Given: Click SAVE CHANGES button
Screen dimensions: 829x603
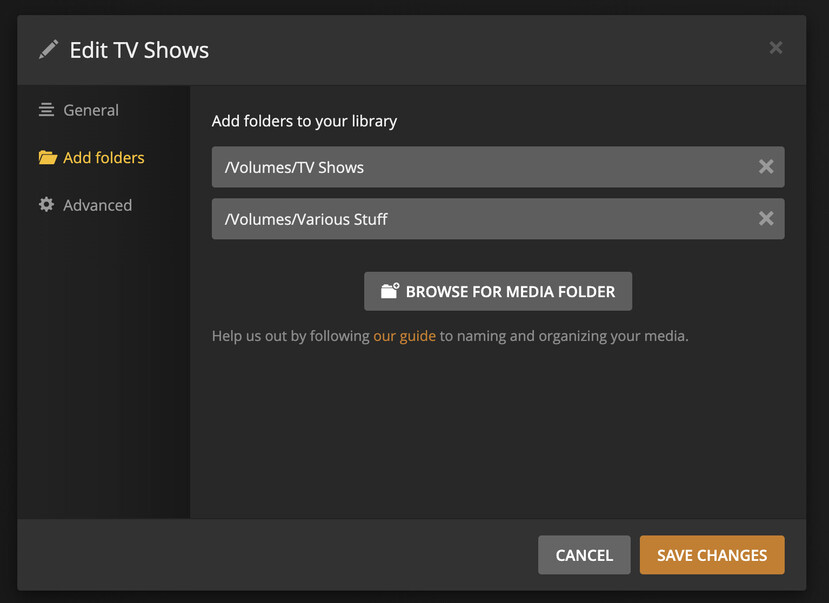Looking at the screenshot, I should coord(712,555).
